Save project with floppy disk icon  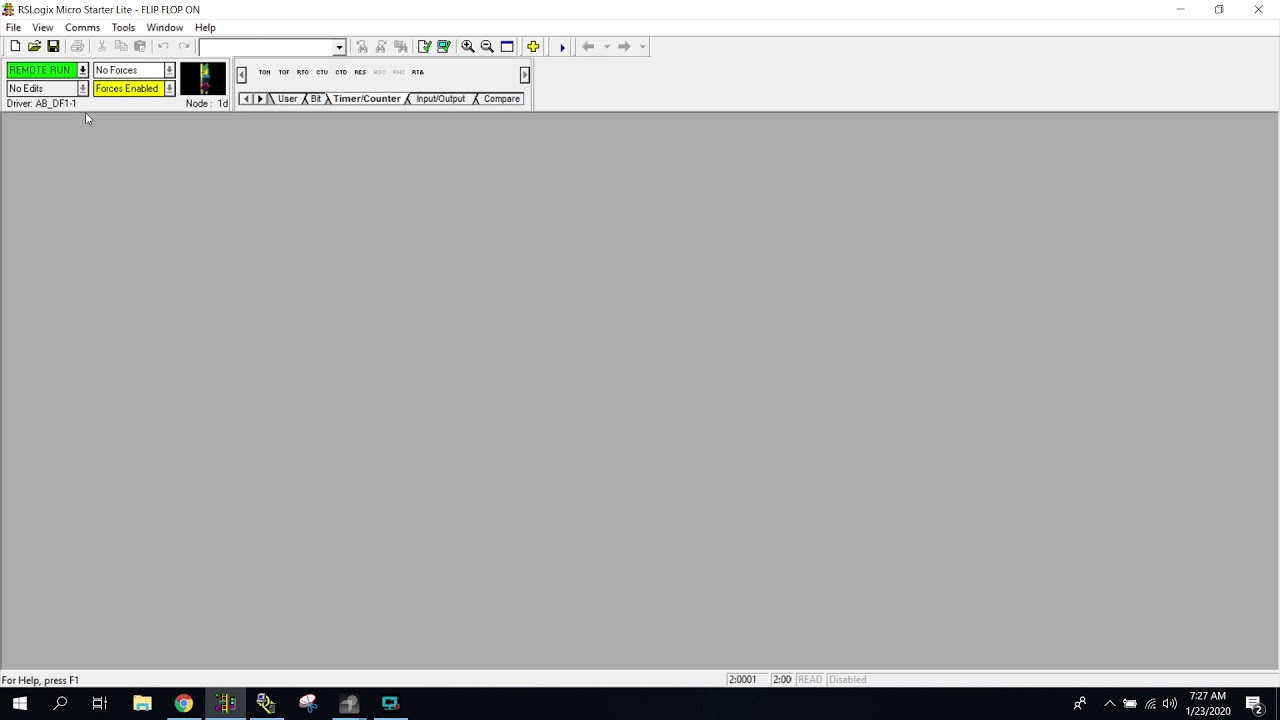53,46
